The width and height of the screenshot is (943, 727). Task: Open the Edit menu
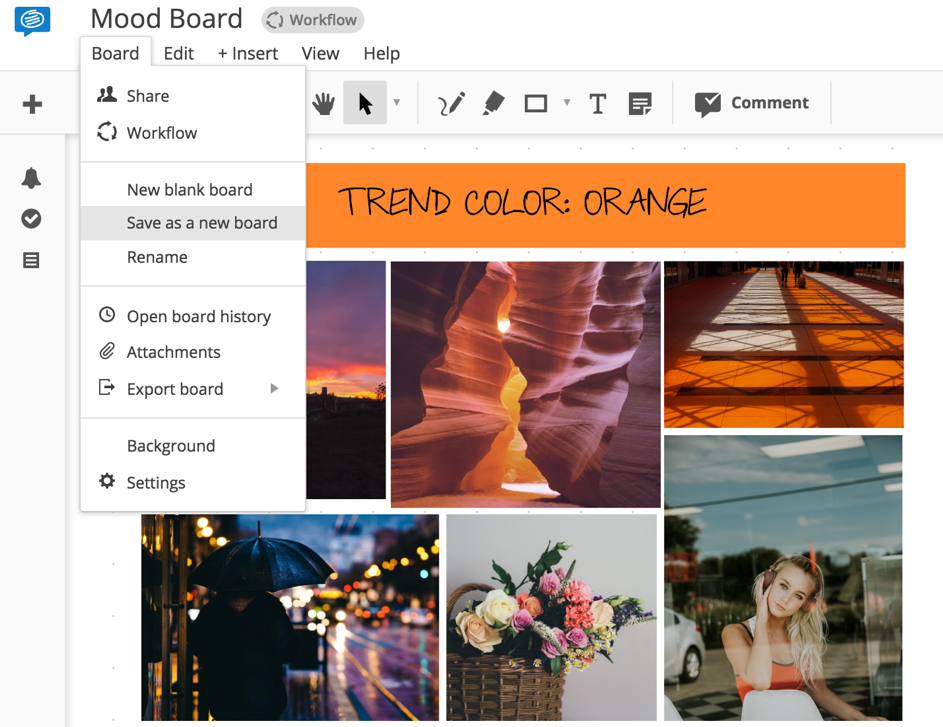[179, 54]
